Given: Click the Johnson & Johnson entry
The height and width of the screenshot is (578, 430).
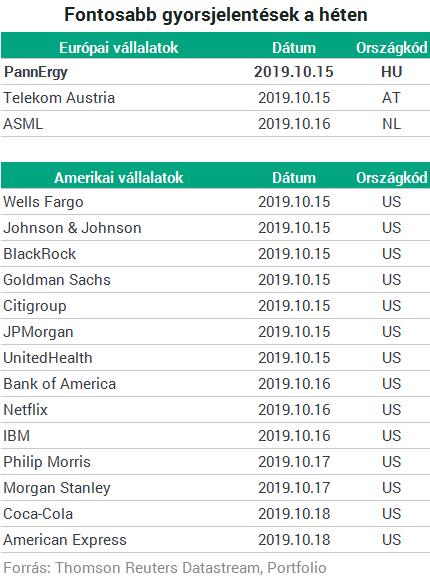Looking at the screenshot, I should coord(72,228).
